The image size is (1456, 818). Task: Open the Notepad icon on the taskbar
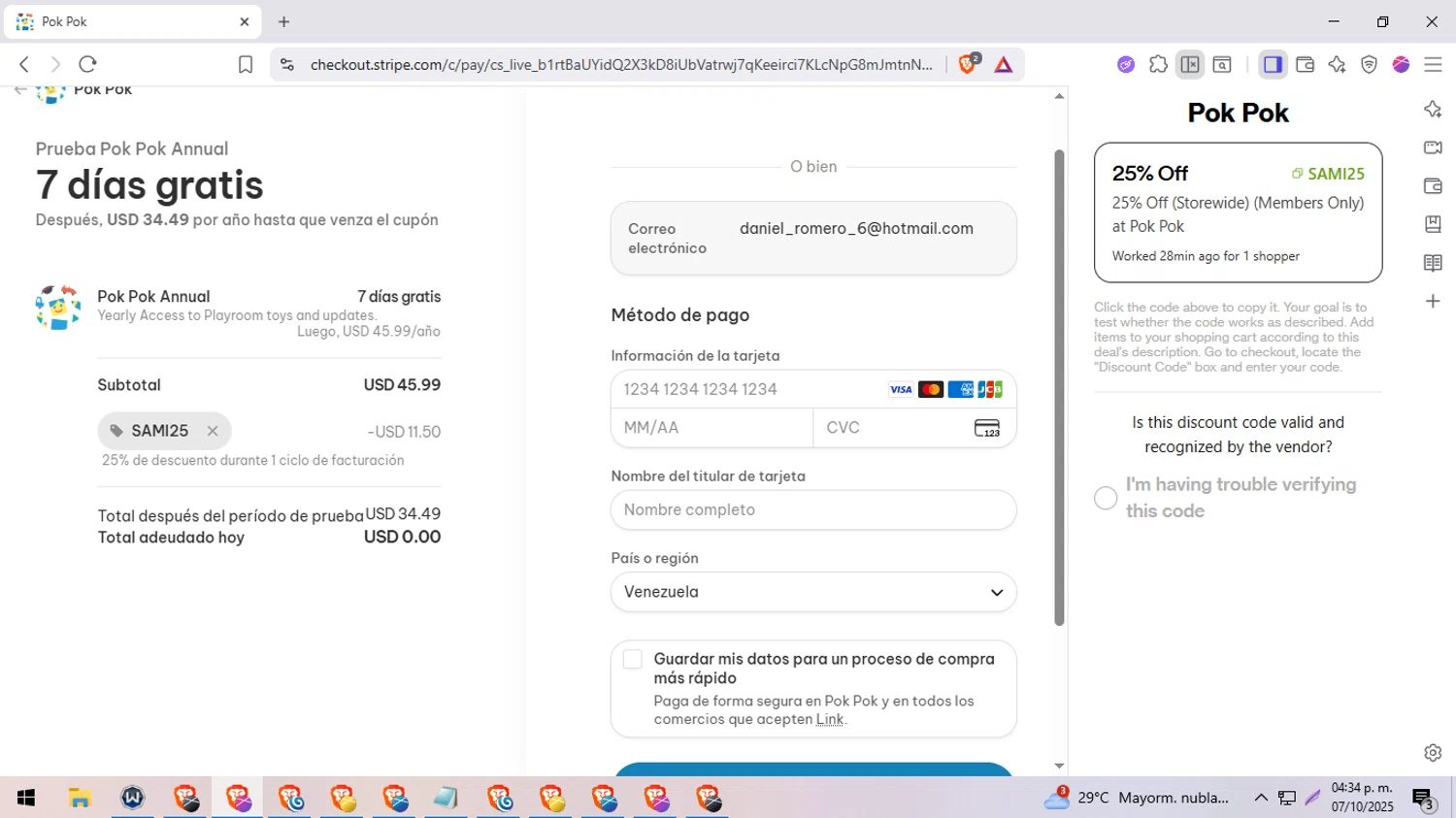pos(446,798)
